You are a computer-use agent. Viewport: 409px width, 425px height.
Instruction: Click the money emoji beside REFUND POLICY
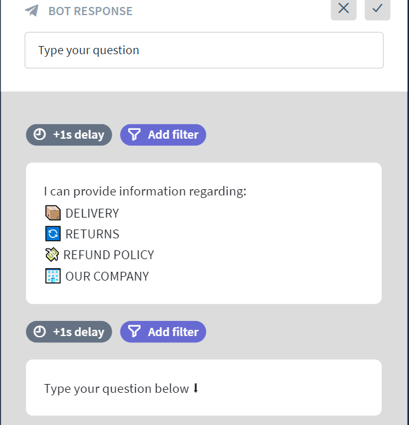tap(52, 255)
